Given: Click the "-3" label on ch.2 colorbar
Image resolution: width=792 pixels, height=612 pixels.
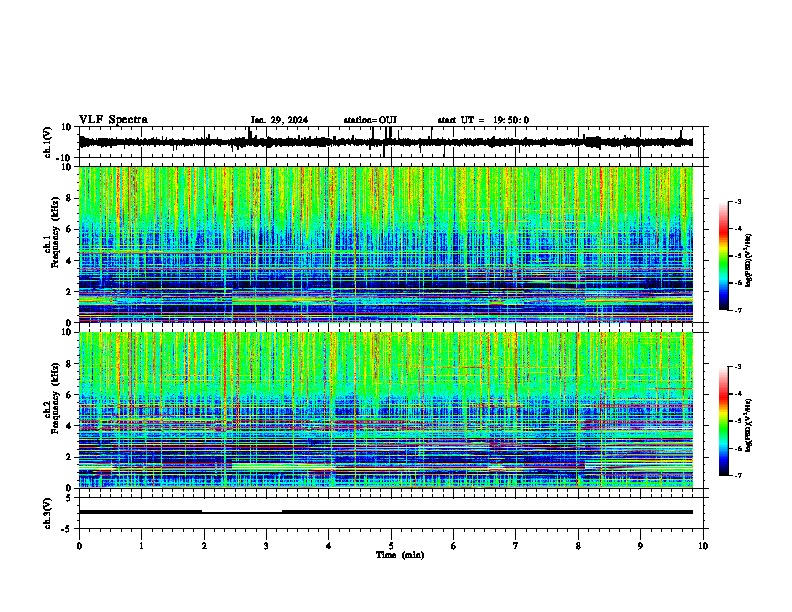Looking at the screenshot, I should point(738,367).
